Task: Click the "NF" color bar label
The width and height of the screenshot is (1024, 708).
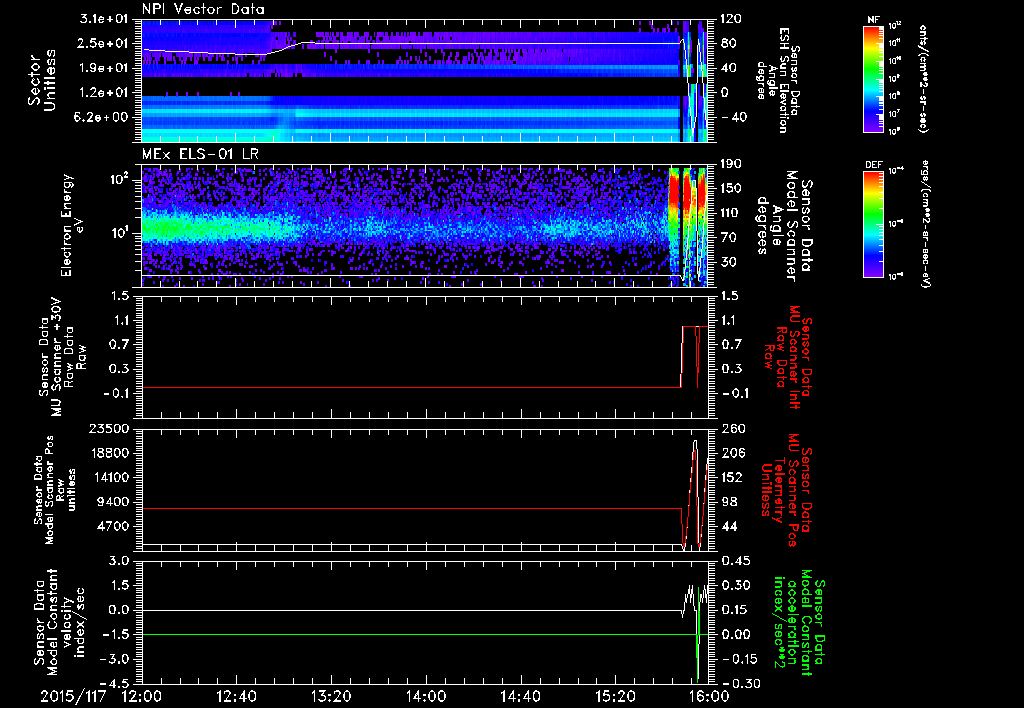Action: pos(874,20)
